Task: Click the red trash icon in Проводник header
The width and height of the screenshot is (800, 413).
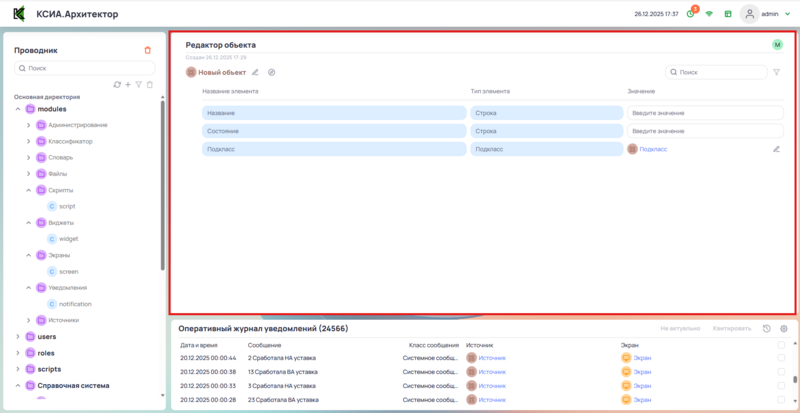Action: click(148, 50)
